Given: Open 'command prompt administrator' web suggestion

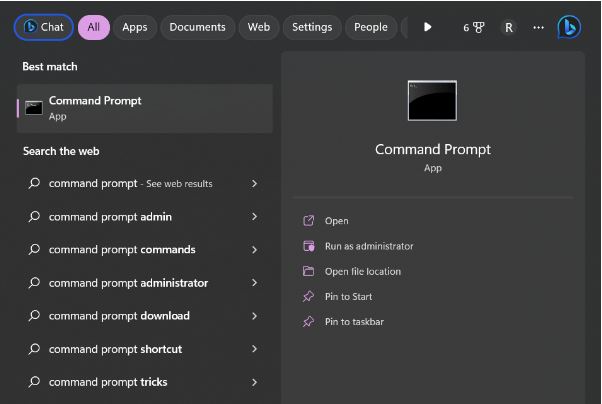Looking at the screenshot, I should coord(145,283).
